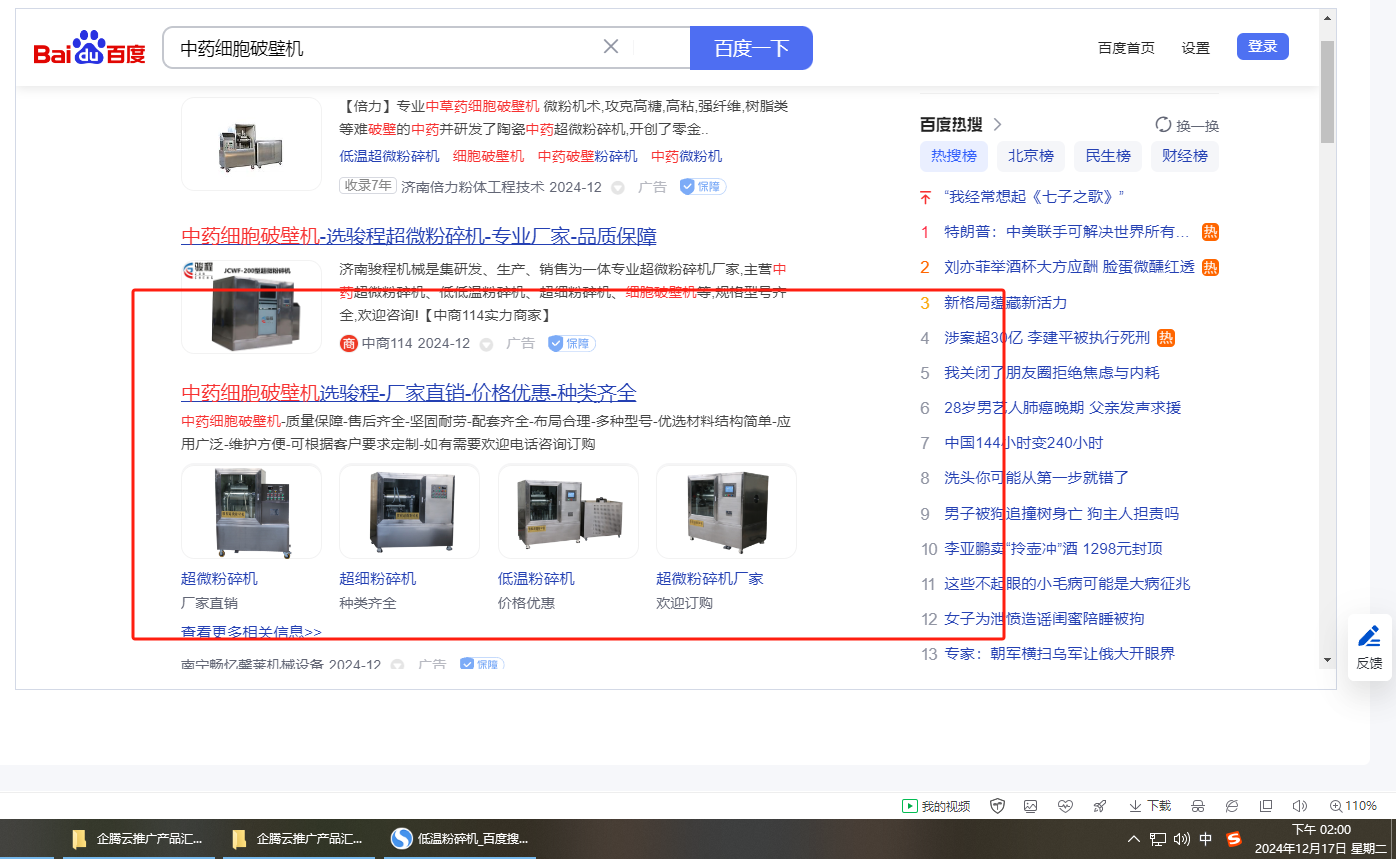This screenshot has width=1396, height=859.
Task: Clear the search box with X icon
Action: pos(611,47)
